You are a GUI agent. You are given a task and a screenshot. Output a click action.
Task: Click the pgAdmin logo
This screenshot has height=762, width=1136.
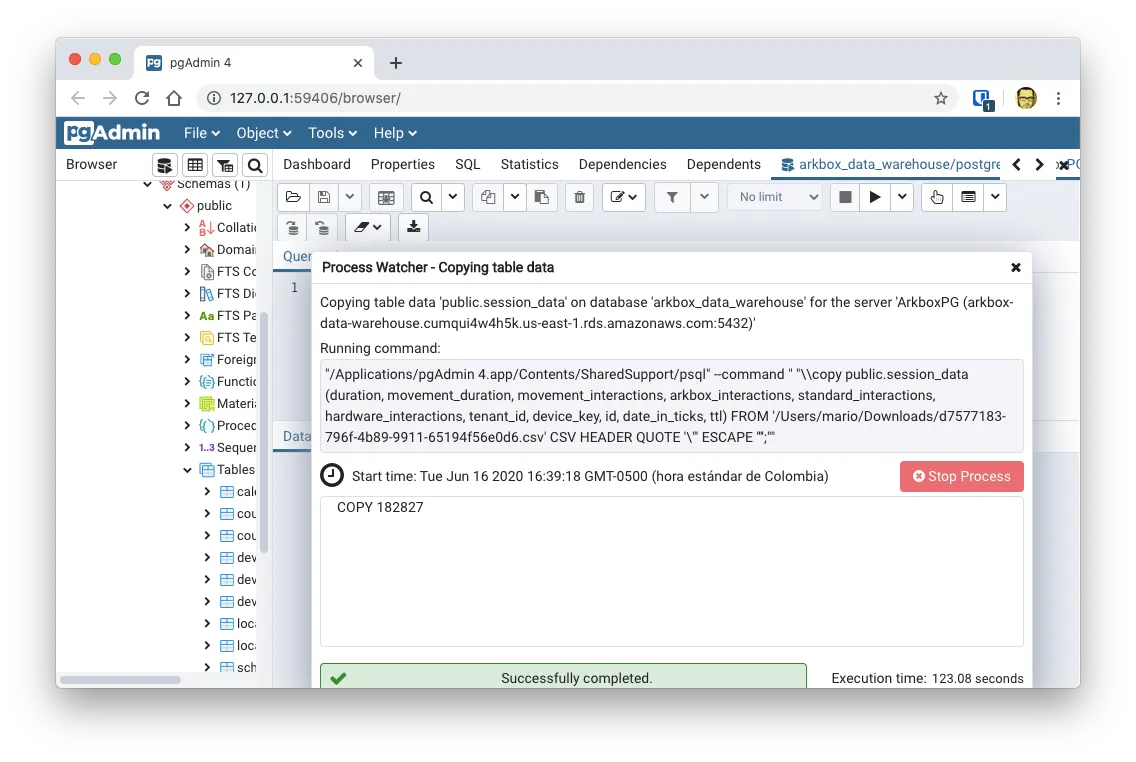click(112, 133)
